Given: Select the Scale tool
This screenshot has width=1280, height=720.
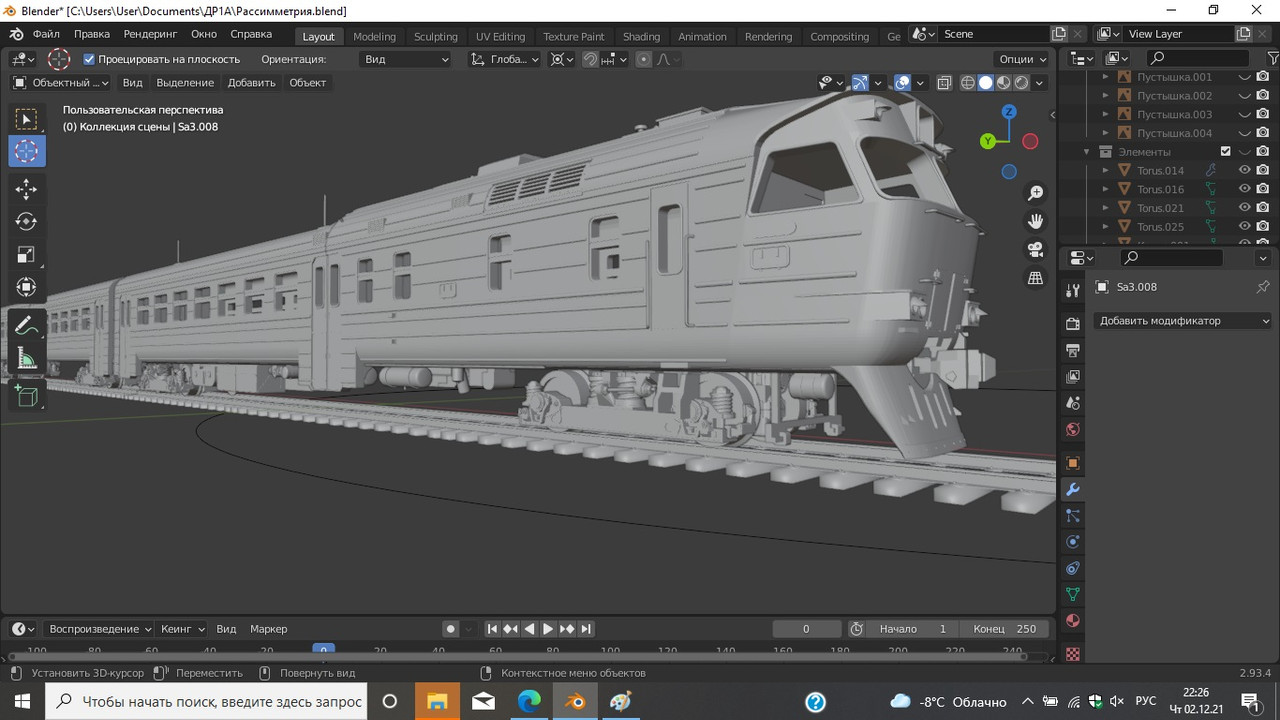Looking at the screenshot, I should (x=27, y=254).
